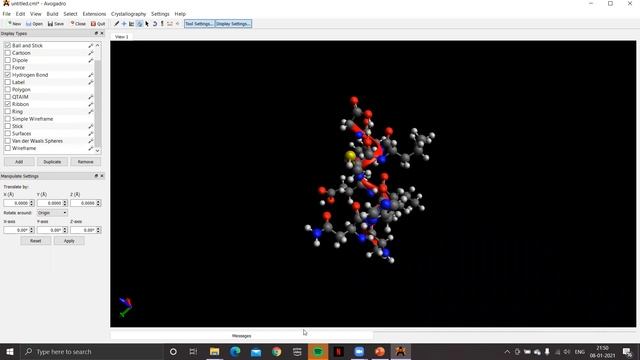
Task: Click the Display Settings button
Action: point(233,24)
